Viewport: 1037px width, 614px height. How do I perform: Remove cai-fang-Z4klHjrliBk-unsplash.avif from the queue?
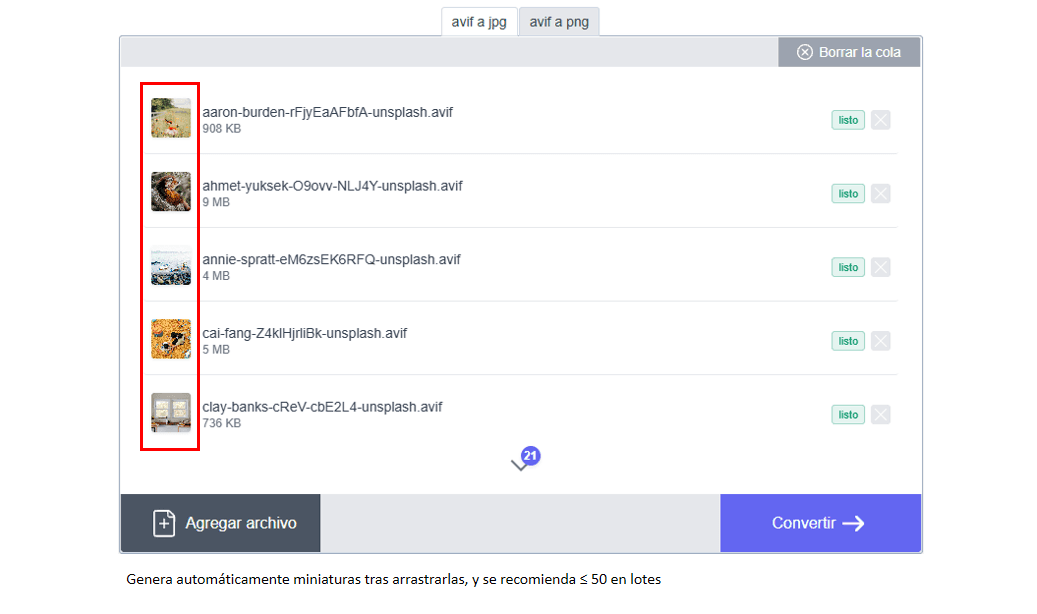click(x=881, y=341)
